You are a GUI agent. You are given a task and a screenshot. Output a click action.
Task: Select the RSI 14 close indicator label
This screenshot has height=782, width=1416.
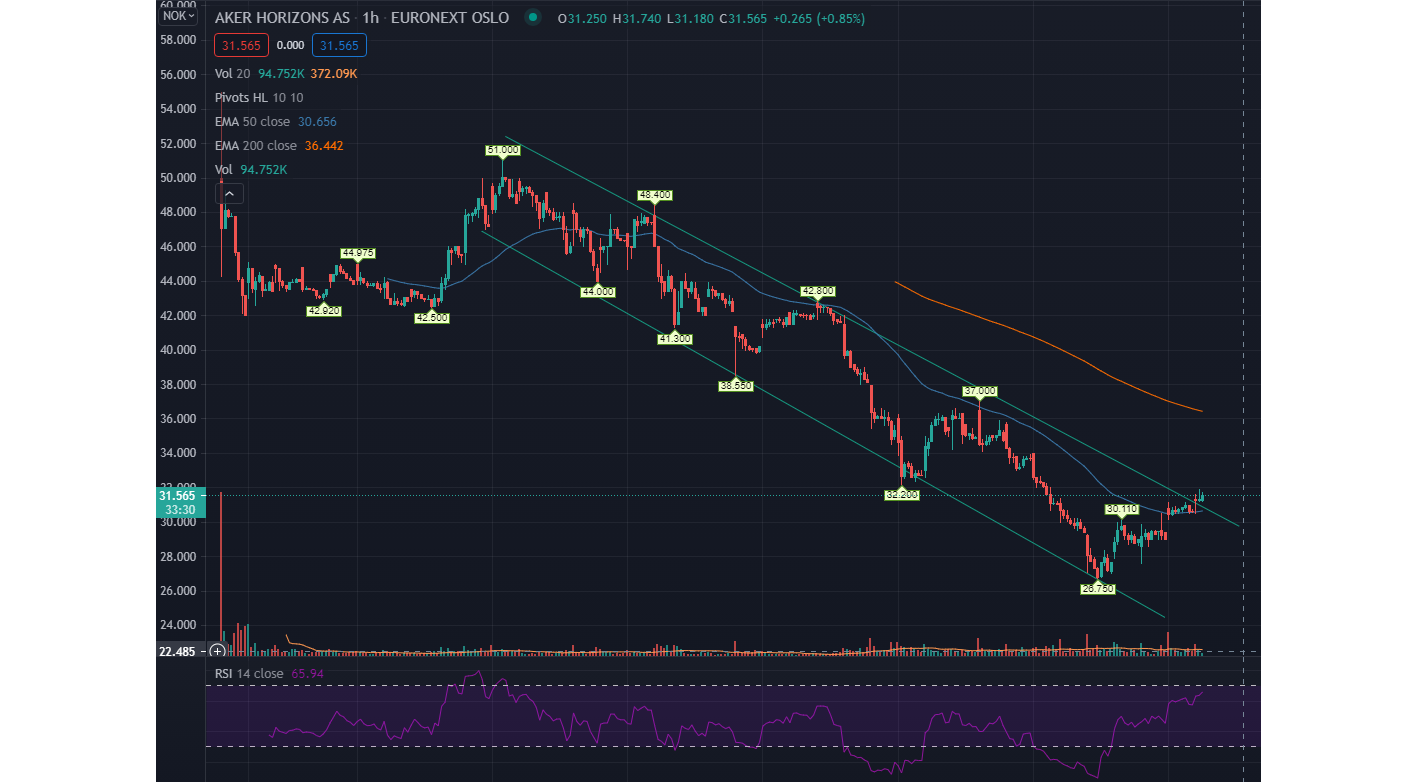249,673
